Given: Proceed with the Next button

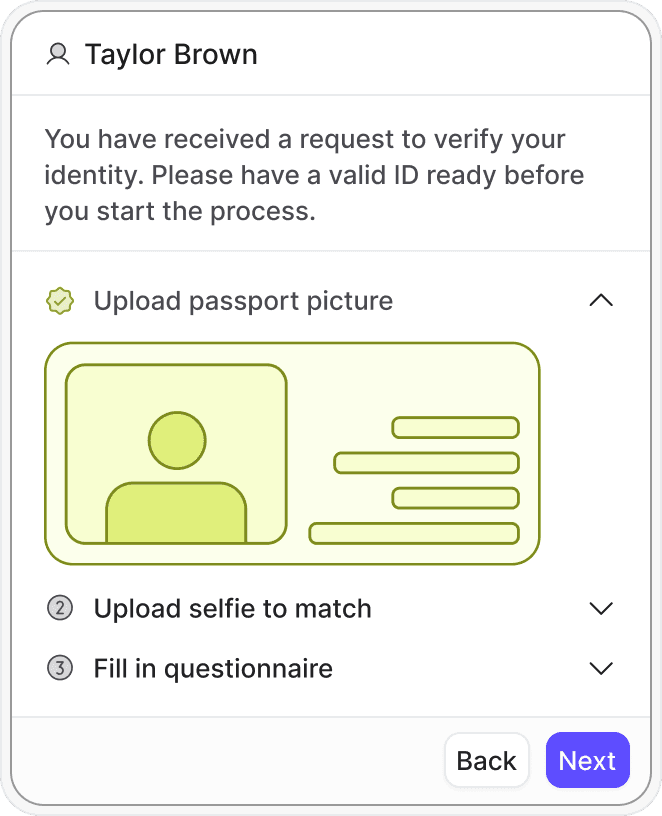Looking at the screenshot, I should [x=588, y=760].
